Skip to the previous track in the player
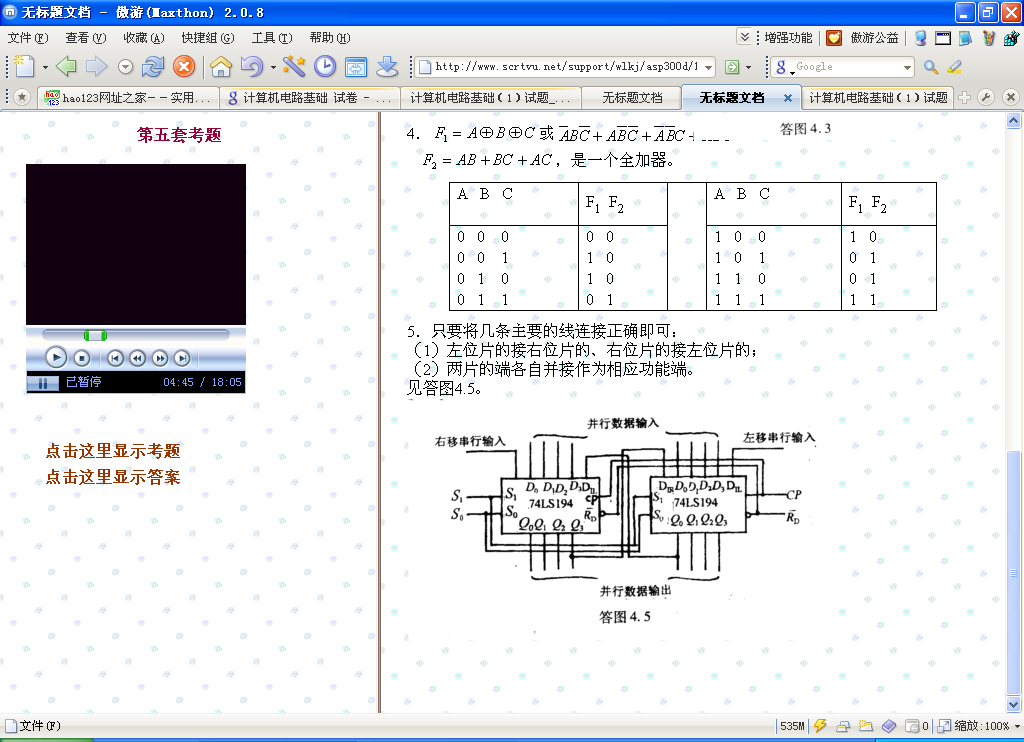 click(115, 358)
